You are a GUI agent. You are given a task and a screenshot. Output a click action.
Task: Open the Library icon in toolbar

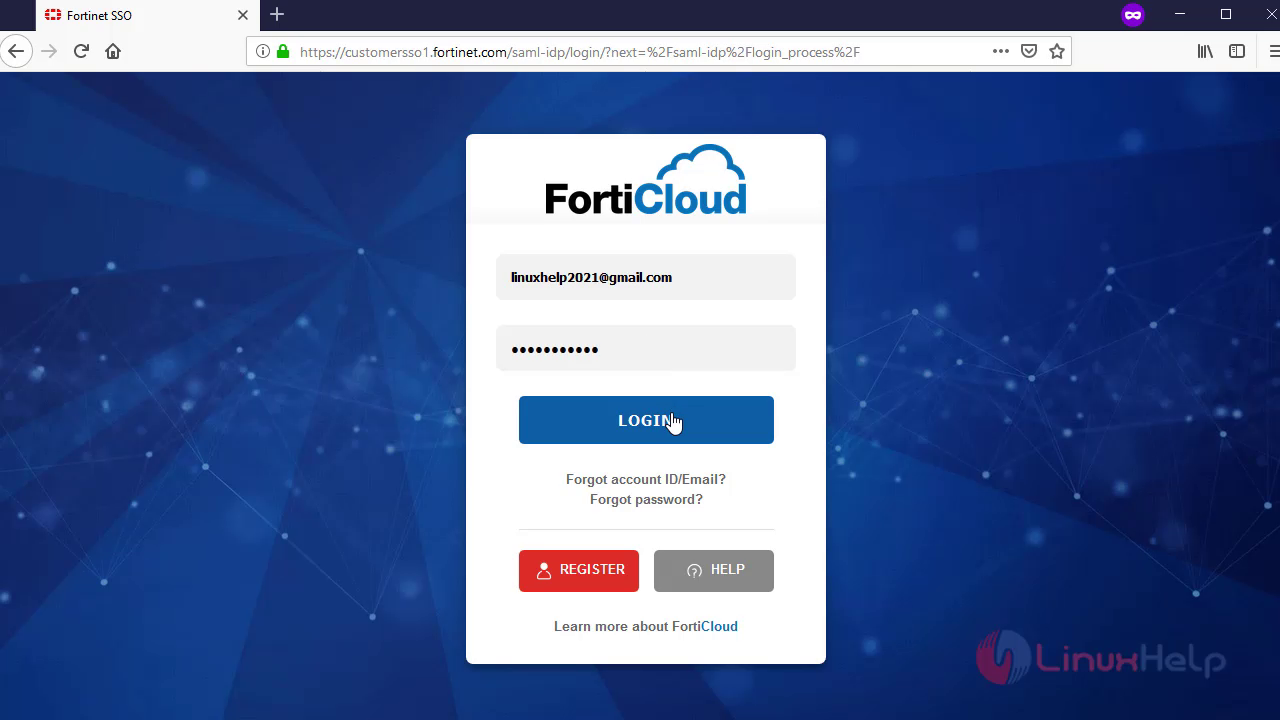click(x=1205, y=51)
